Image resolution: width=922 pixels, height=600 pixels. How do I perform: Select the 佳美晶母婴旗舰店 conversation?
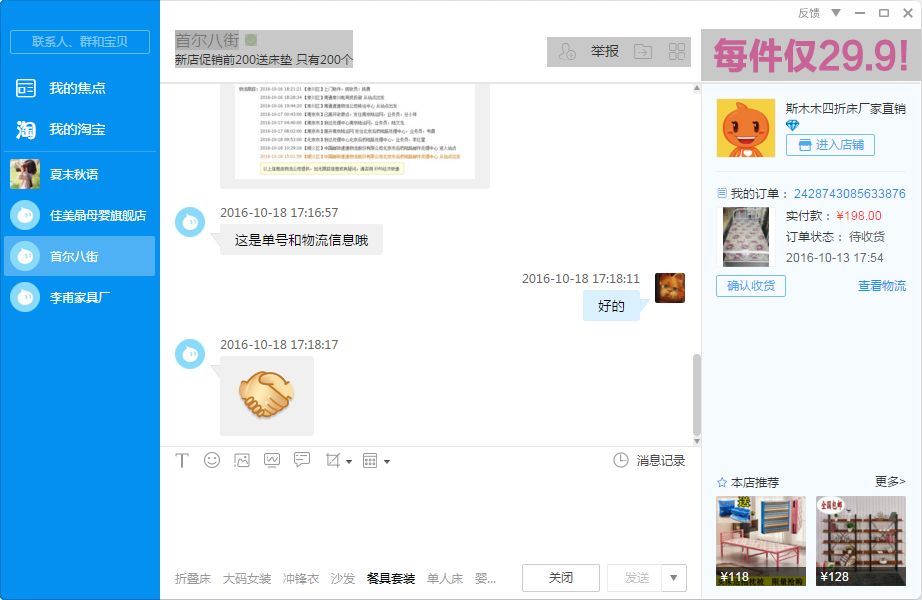80,215
